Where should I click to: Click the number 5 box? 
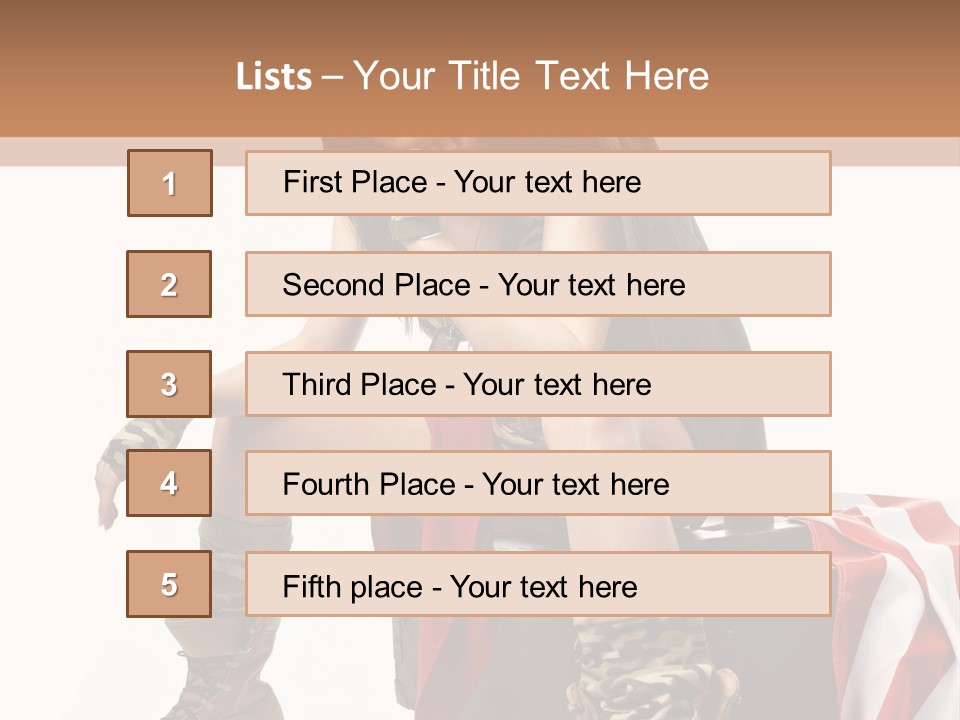coord(169,584)
